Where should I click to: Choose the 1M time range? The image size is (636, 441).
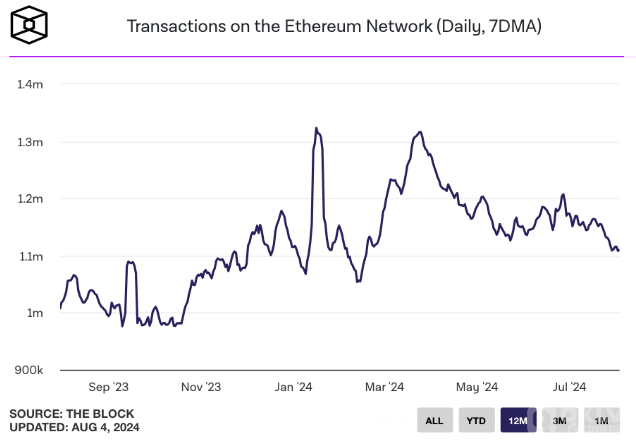click(x=601, y=421)
